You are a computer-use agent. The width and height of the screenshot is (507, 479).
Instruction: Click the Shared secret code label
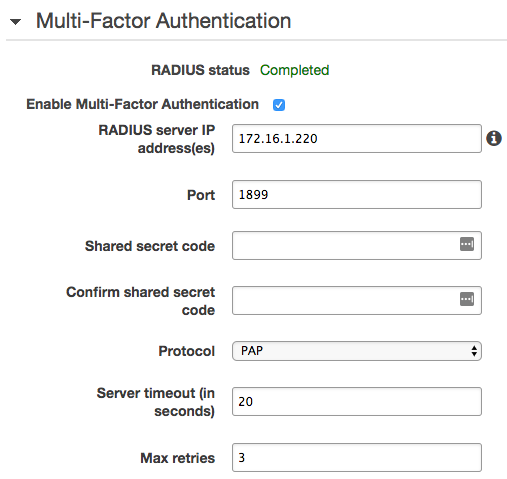pos(150,246)
